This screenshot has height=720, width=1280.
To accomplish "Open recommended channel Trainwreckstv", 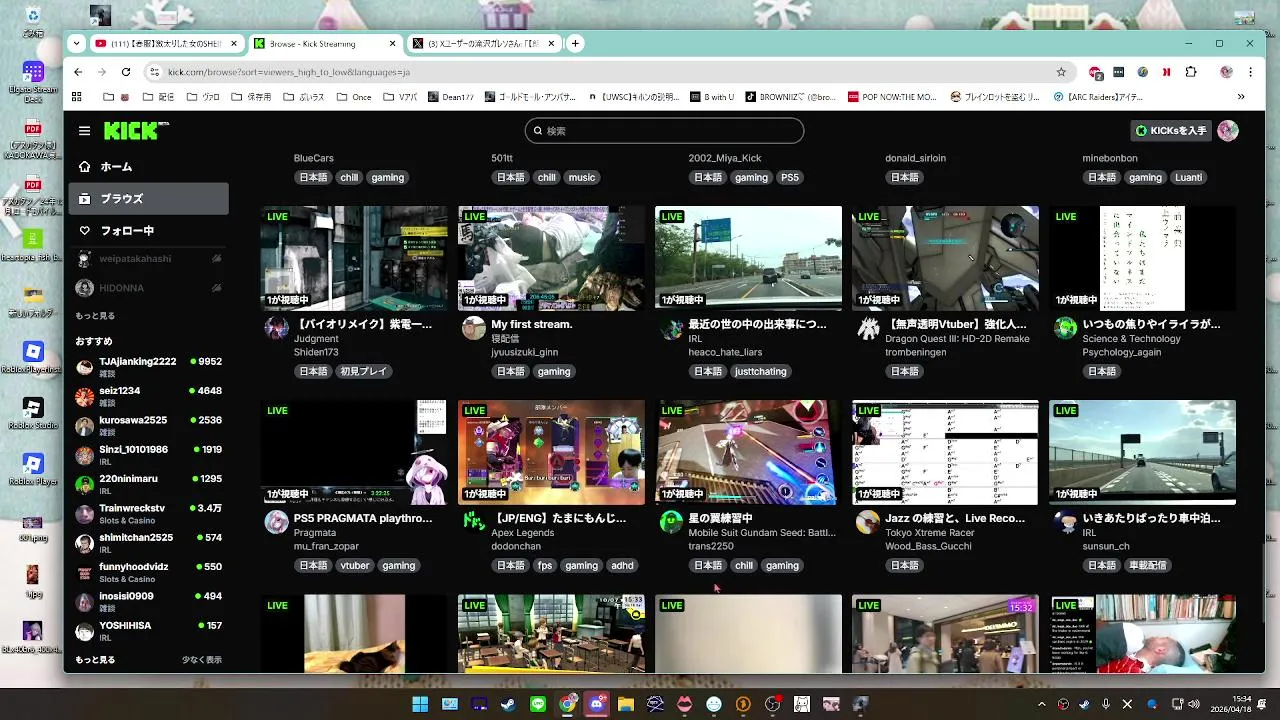I will coord(148,514).
